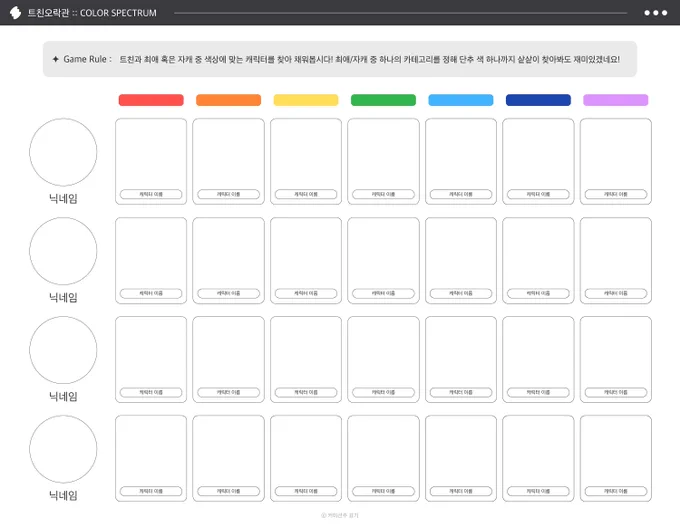Select the sky blue column image slot in fourth row
Screen dimensions: 680x527
[461, 458]
